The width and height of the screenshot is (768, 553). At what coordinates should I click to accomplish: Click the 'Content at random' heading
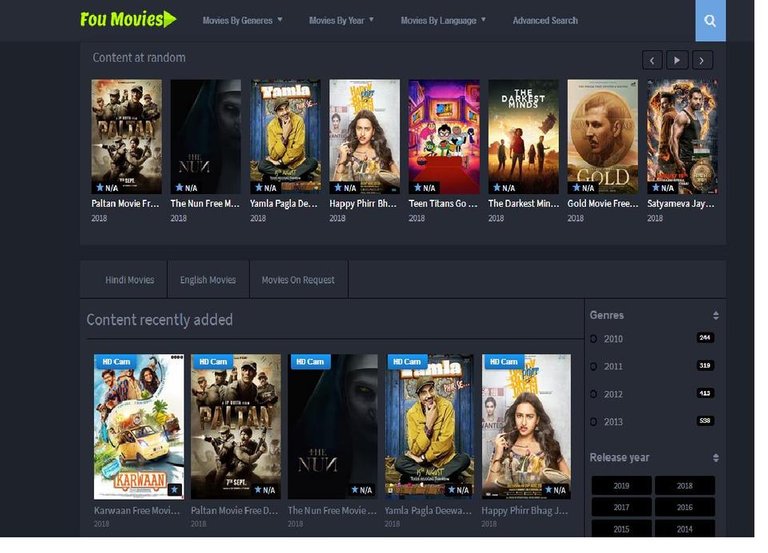pos(139,58)
